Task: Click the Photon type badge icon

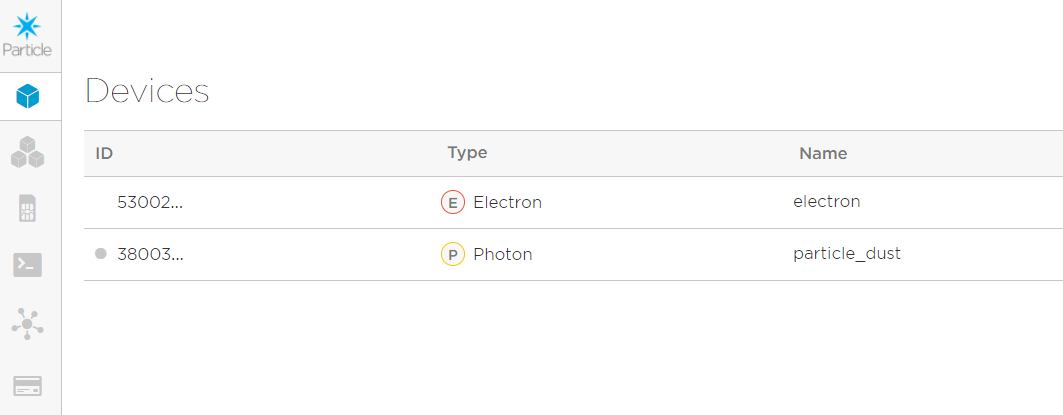Action: pyautogui.click(x=453, y=255)
